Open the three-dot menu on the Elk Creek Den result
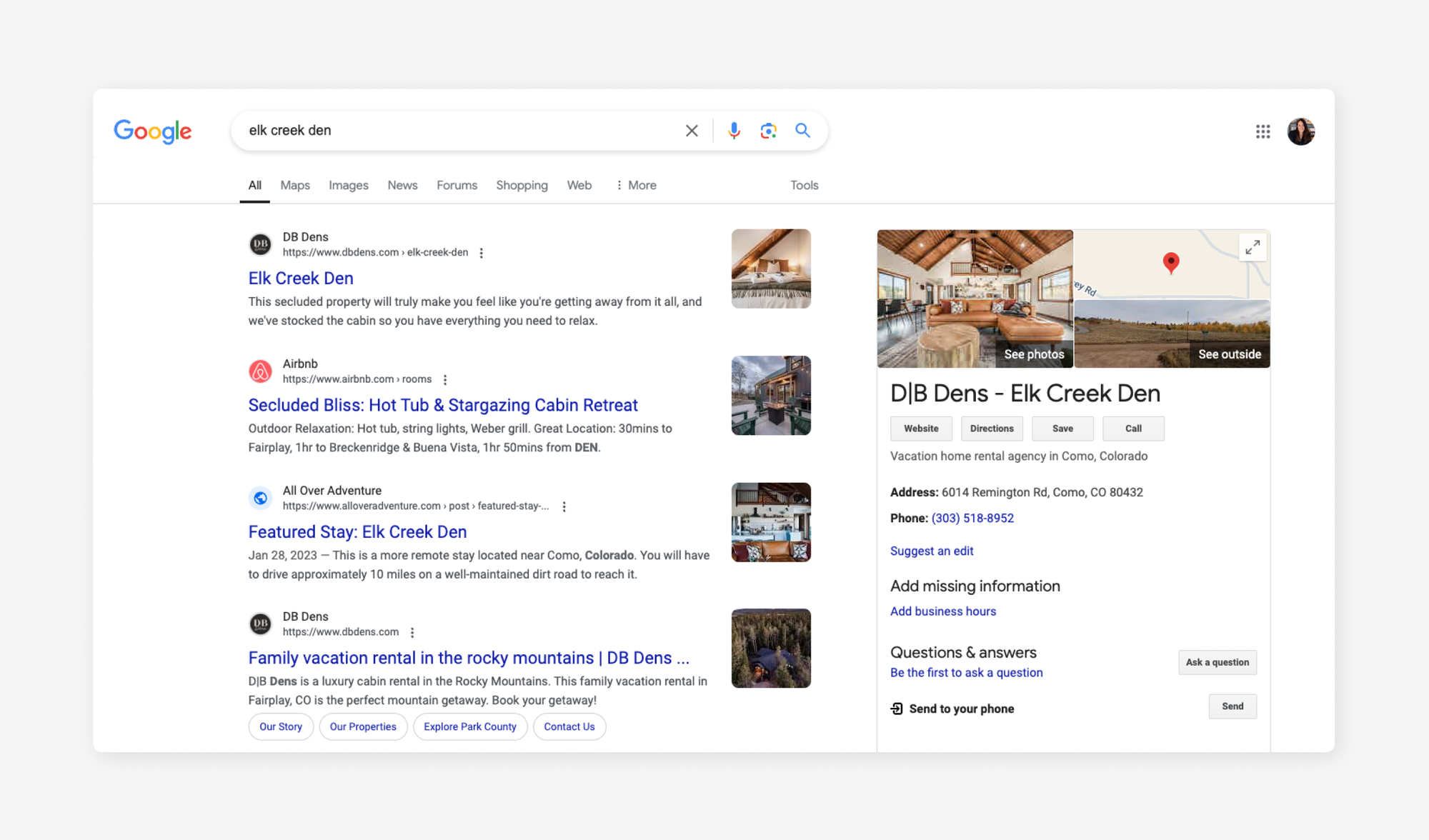The width and height of the screenshot is (1429, 840). 482,252
